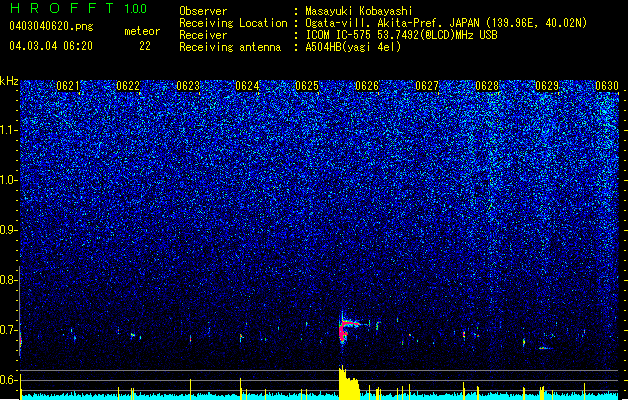The image size is (629, 400).
Task: Click the 0624 time marker
Action: point(247,86)
